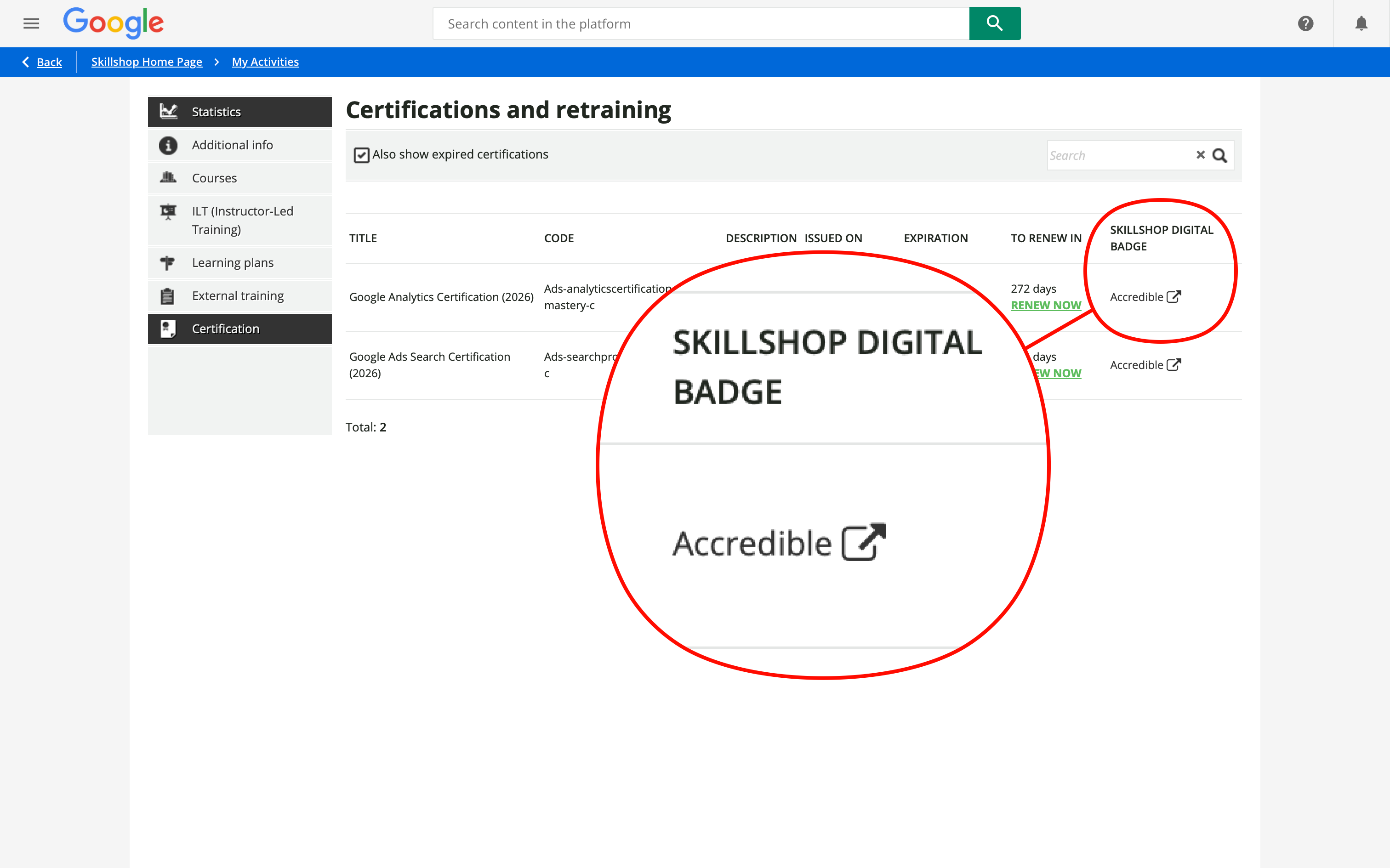Image resolution: width=1390 pixels, height=868 pixels.
Task: Click the EXPIRATION column header
Action: click(936, 238)
